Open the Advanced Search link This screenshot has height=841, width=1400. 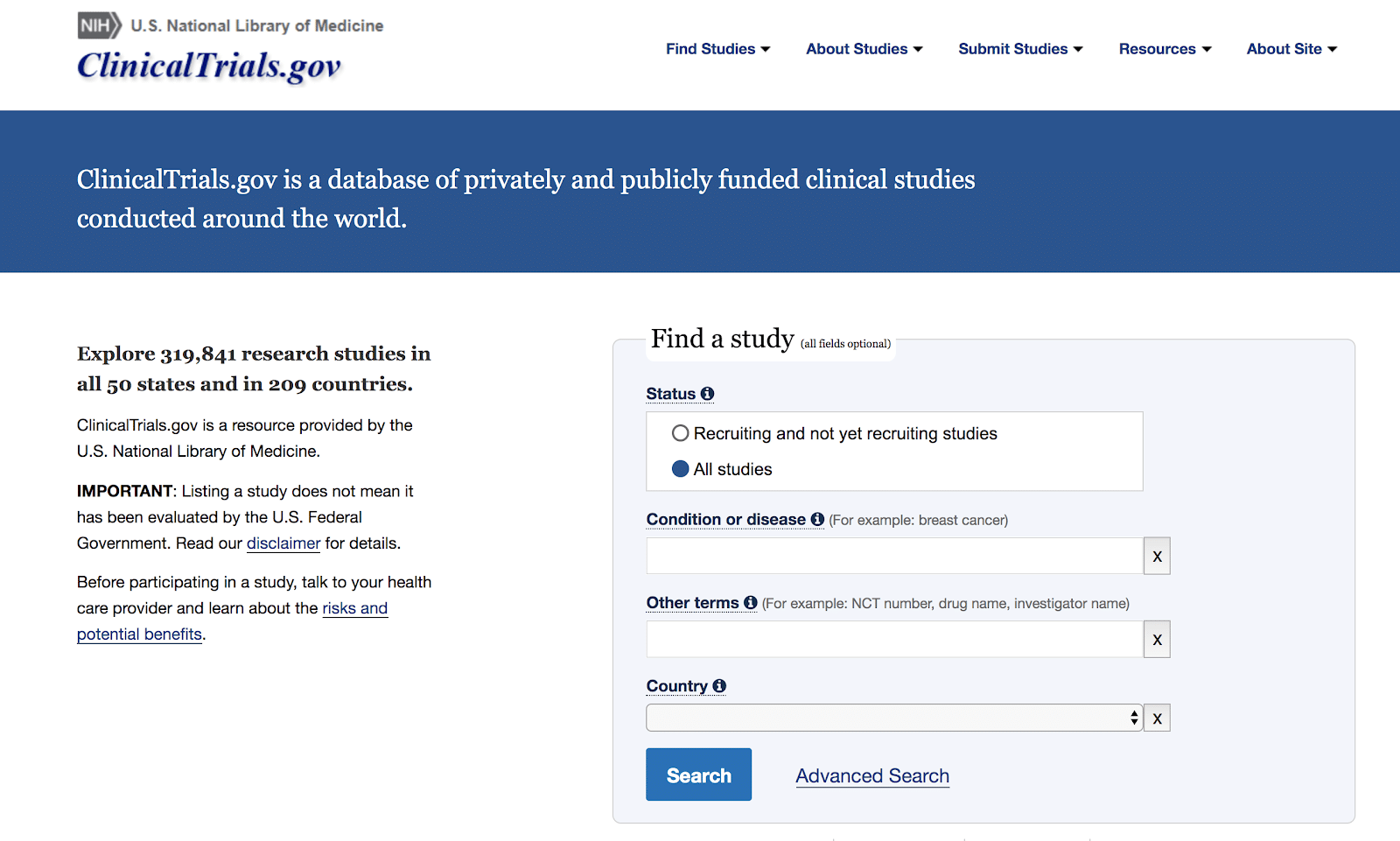coord(872,776)
